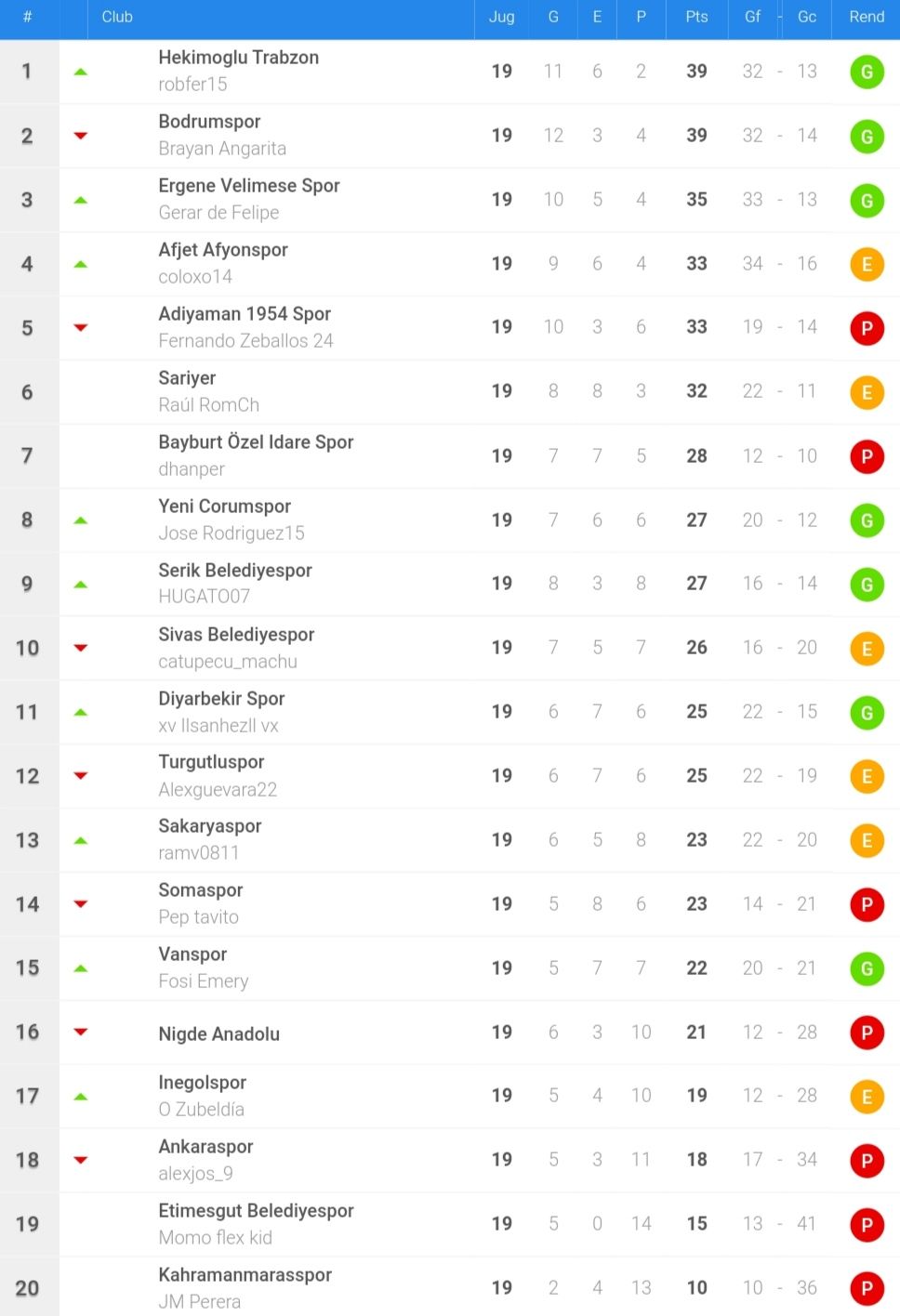Click the green up arrow beside Diyarbekir Spor

tap(81, 712)
